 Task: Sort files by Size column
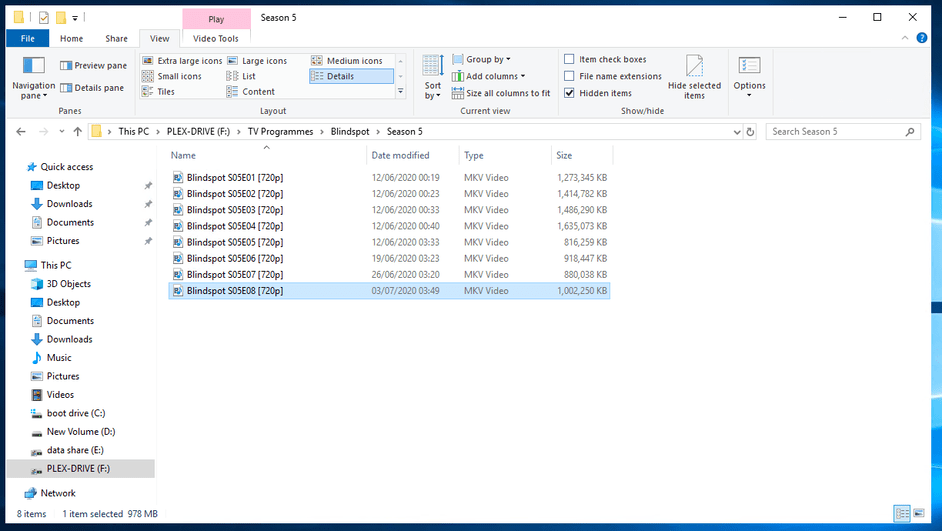582,155
